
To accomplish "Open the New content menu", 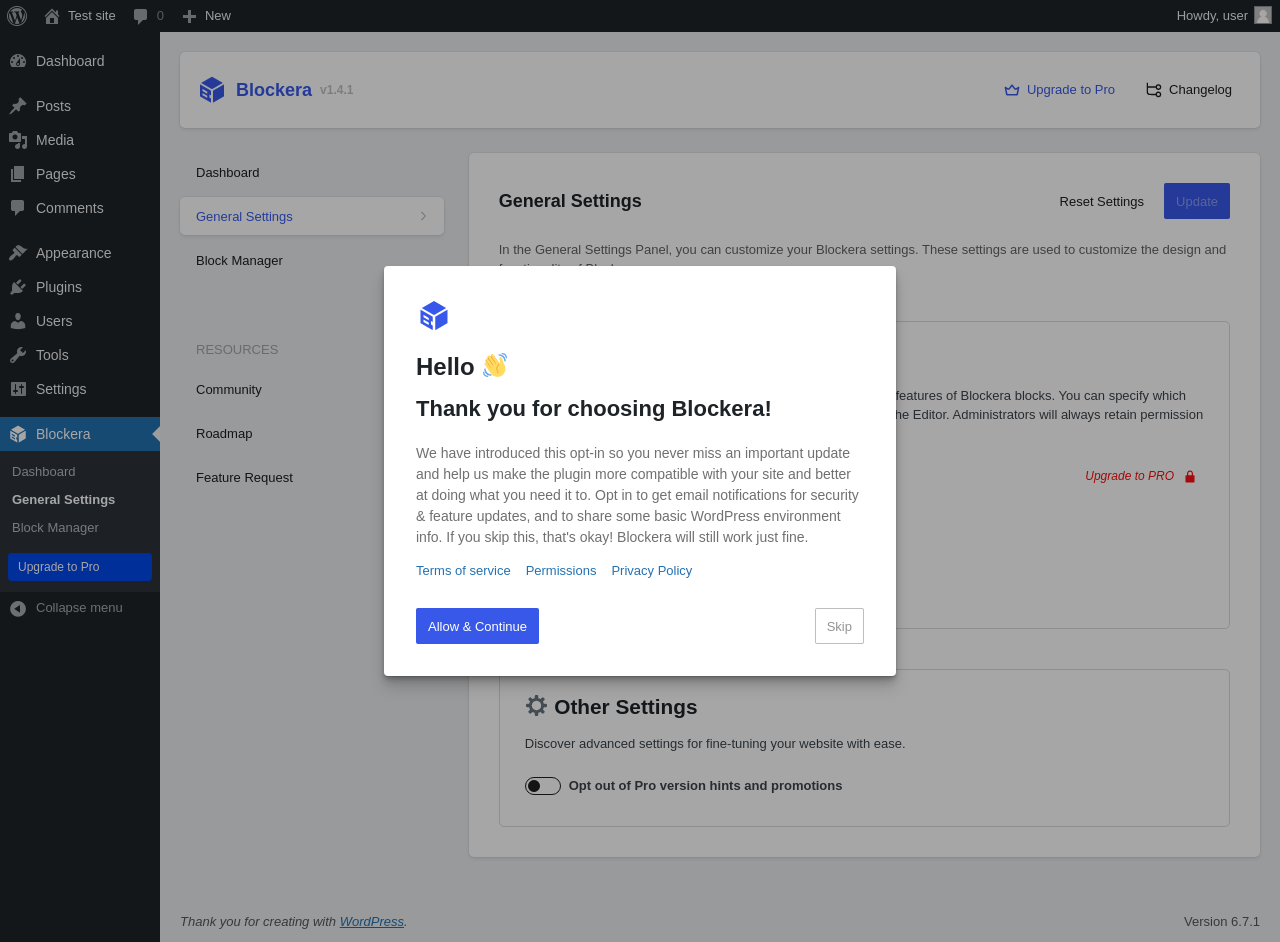I will 206,16.
